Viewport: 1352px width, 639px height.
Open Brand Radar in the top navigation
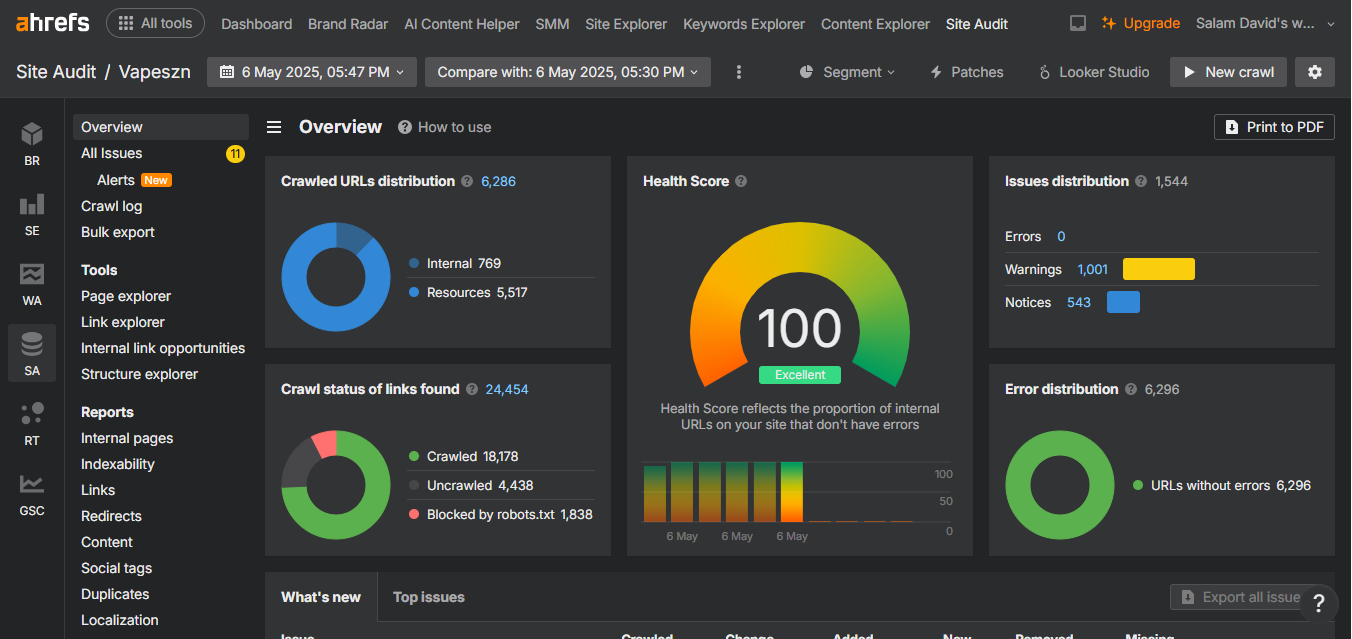tap(348, 24)
